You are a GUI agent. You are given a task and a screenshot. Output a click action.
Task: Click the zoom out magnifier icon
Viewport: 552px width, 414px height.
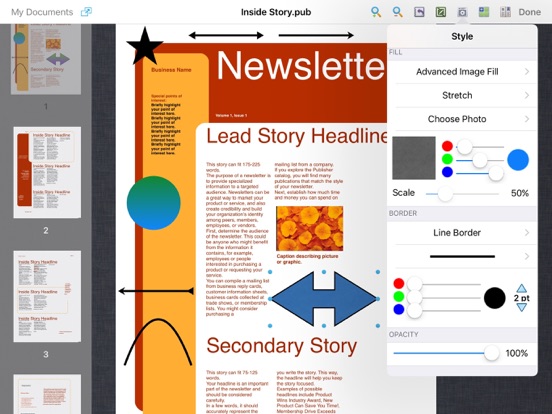397,12
